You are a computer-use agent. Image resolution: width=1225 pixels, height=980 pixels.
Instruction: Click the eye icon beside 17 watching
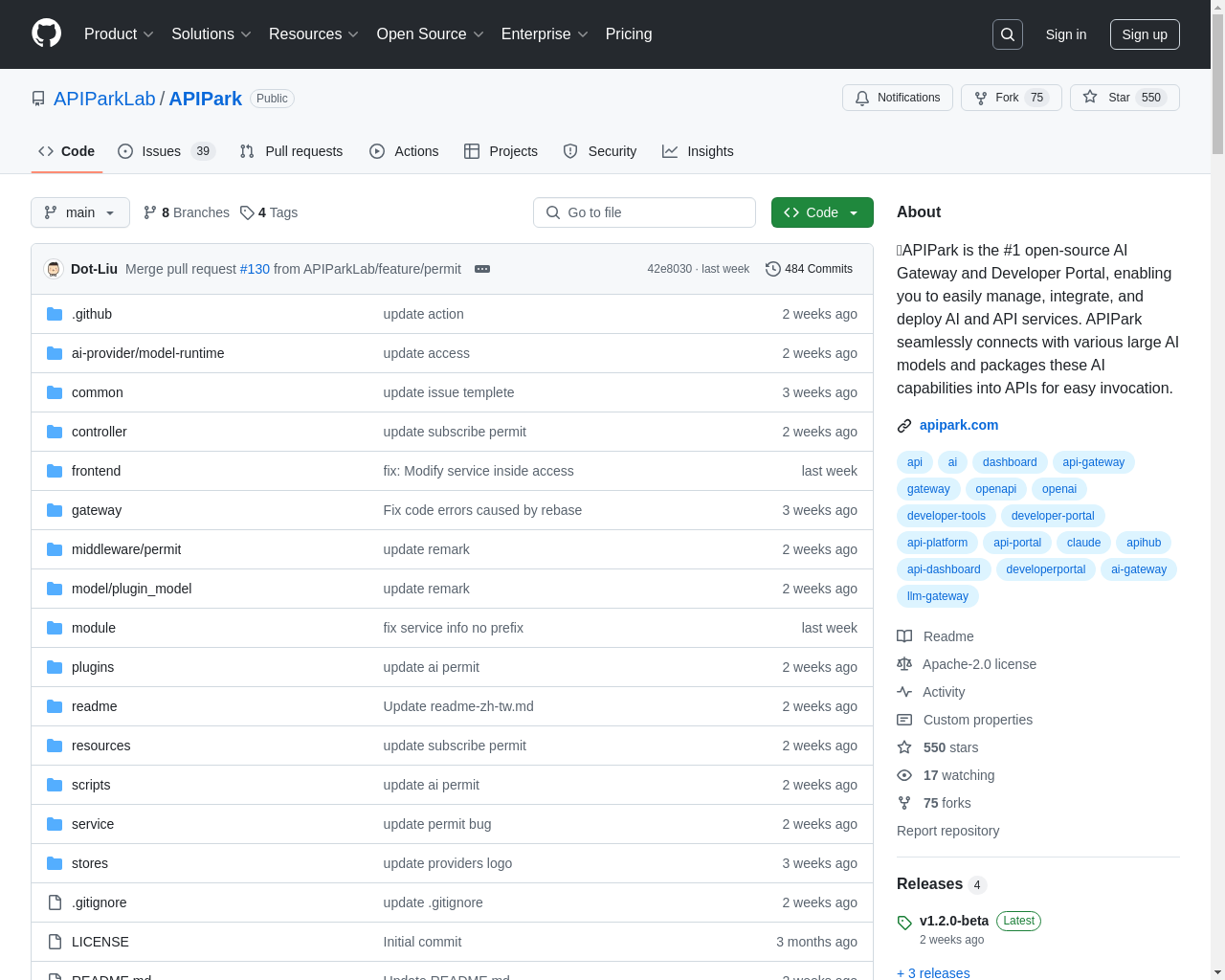[904, 775]
